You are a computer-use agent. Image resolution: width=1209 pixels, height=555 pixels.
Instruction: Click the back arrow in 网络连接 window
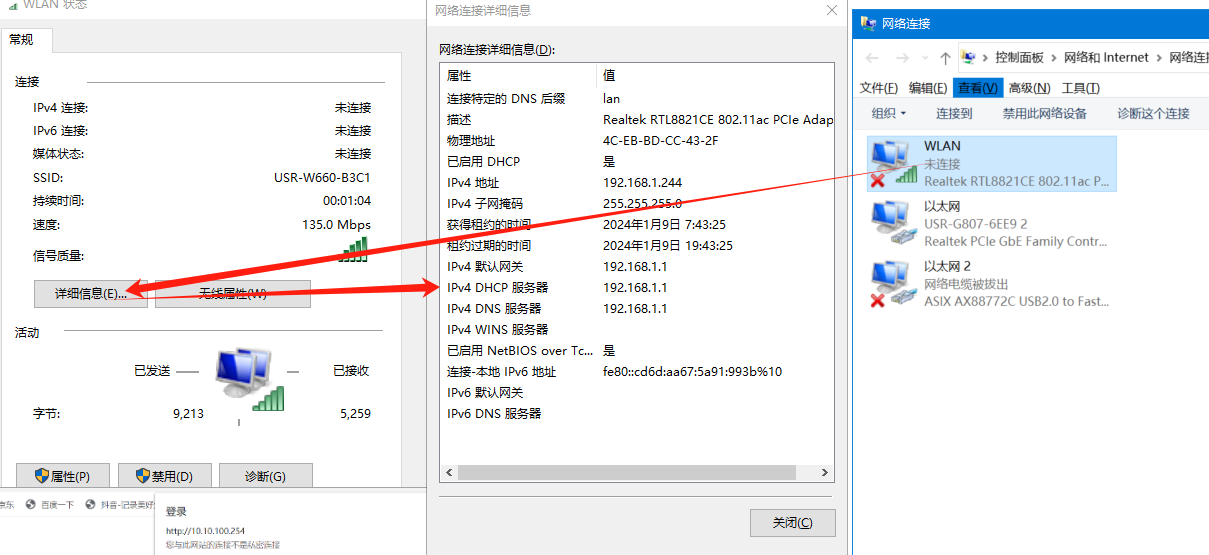871,58
